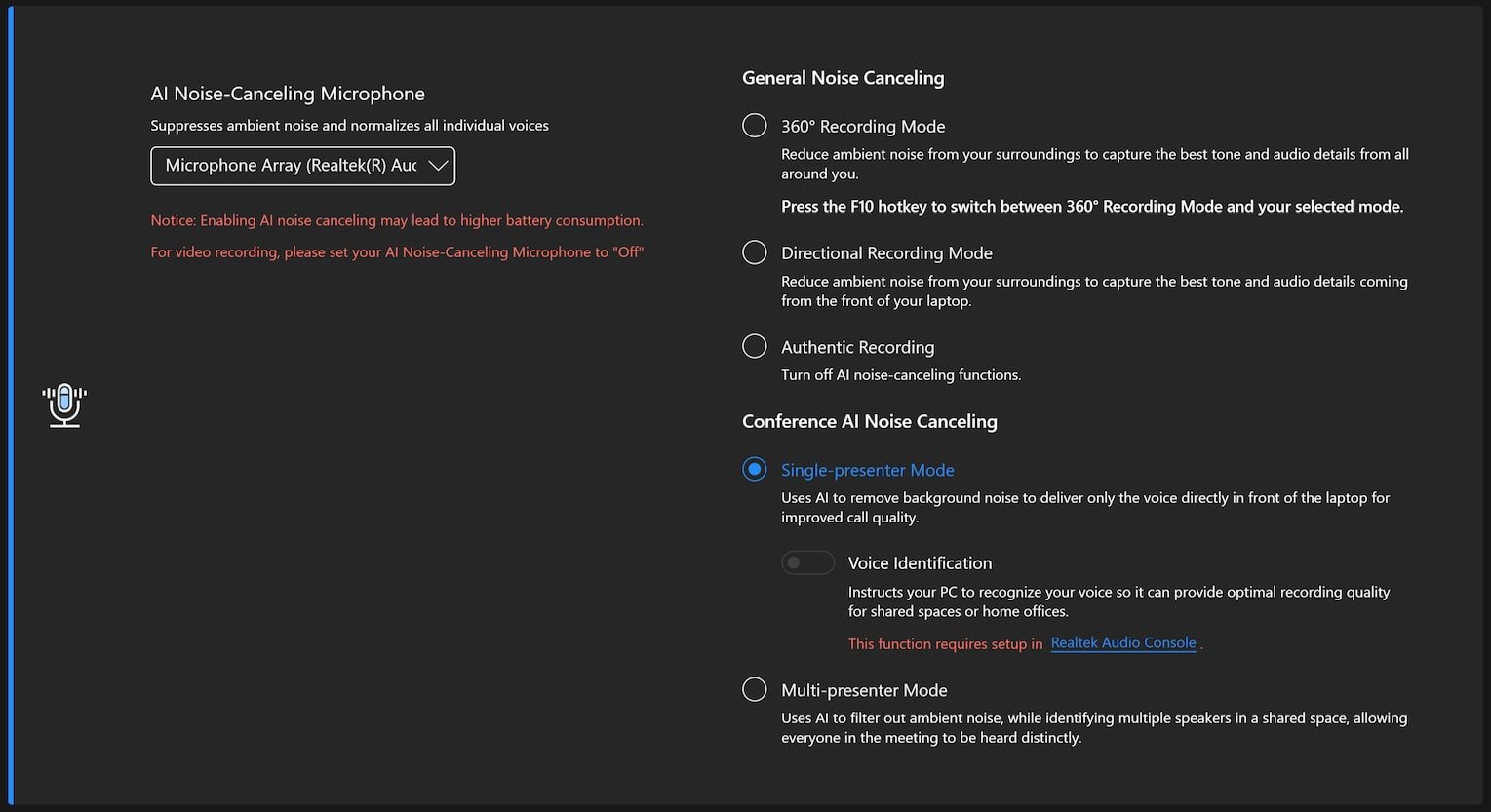Click the F10 hotkey instruction text
This screenshot has width=1491, height=812.
pos(1092,207)
